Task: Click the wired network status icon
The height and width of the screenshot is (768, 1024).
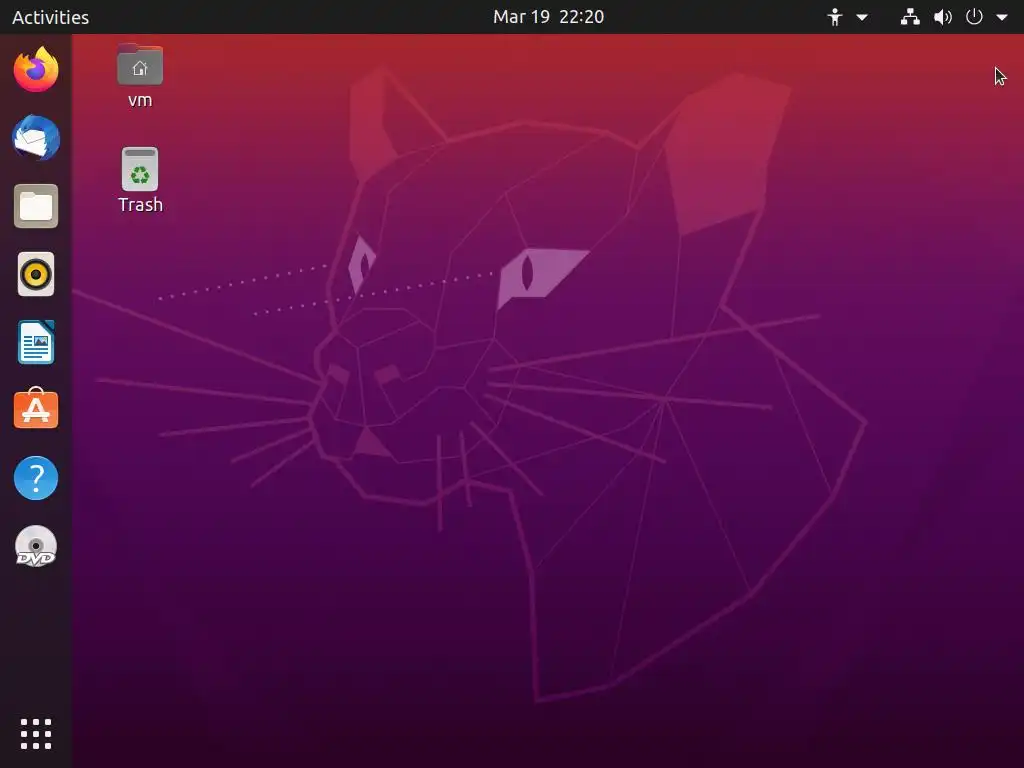Action: click(910, 17)
